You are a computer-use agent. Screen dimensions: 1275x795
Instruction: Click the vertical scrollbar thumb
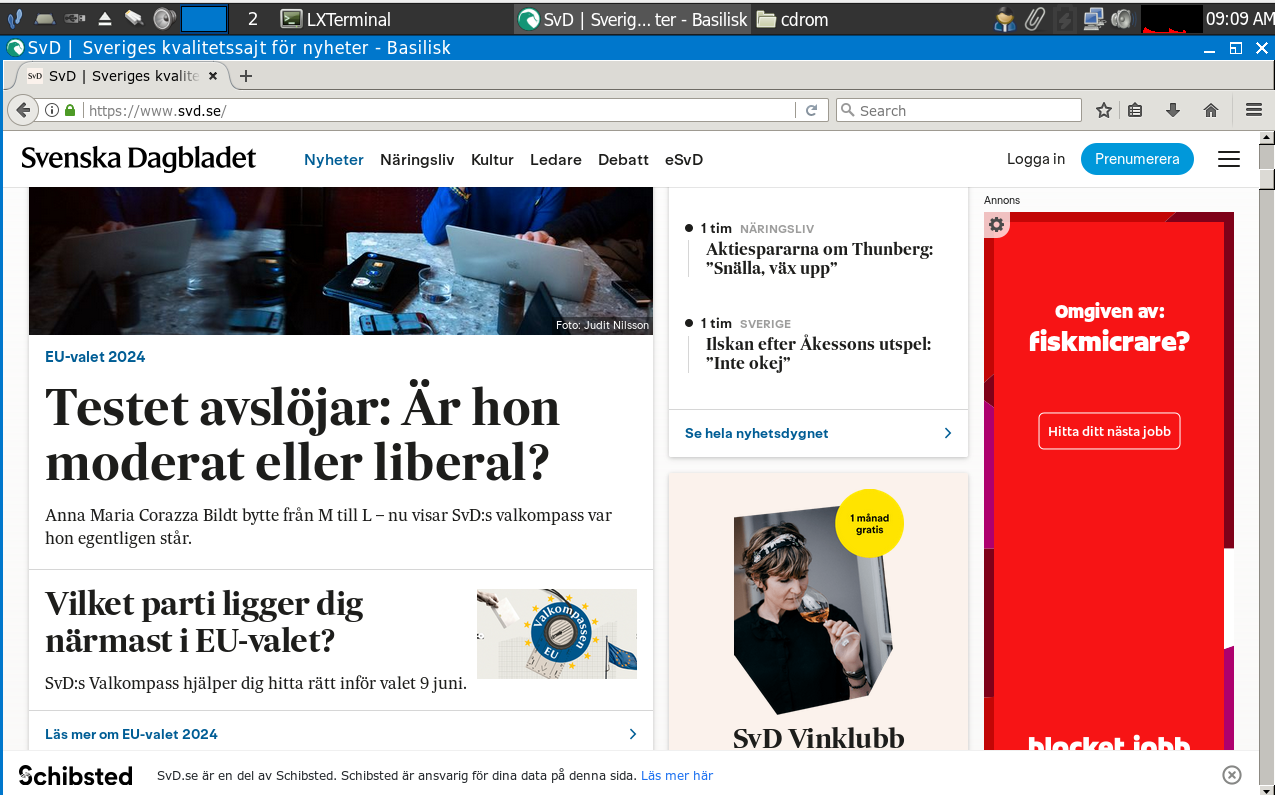pos(1267,179)
